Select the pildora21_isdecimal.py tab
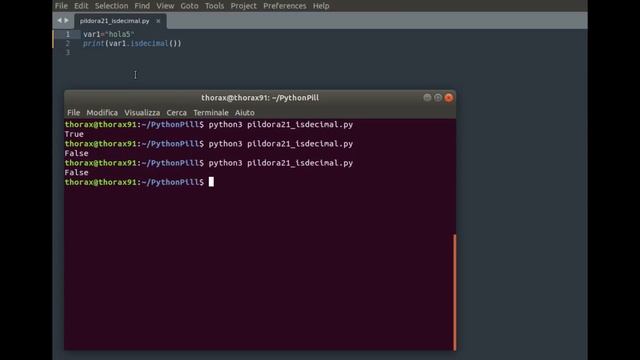The image size is (640, 360). click(115, 21)
